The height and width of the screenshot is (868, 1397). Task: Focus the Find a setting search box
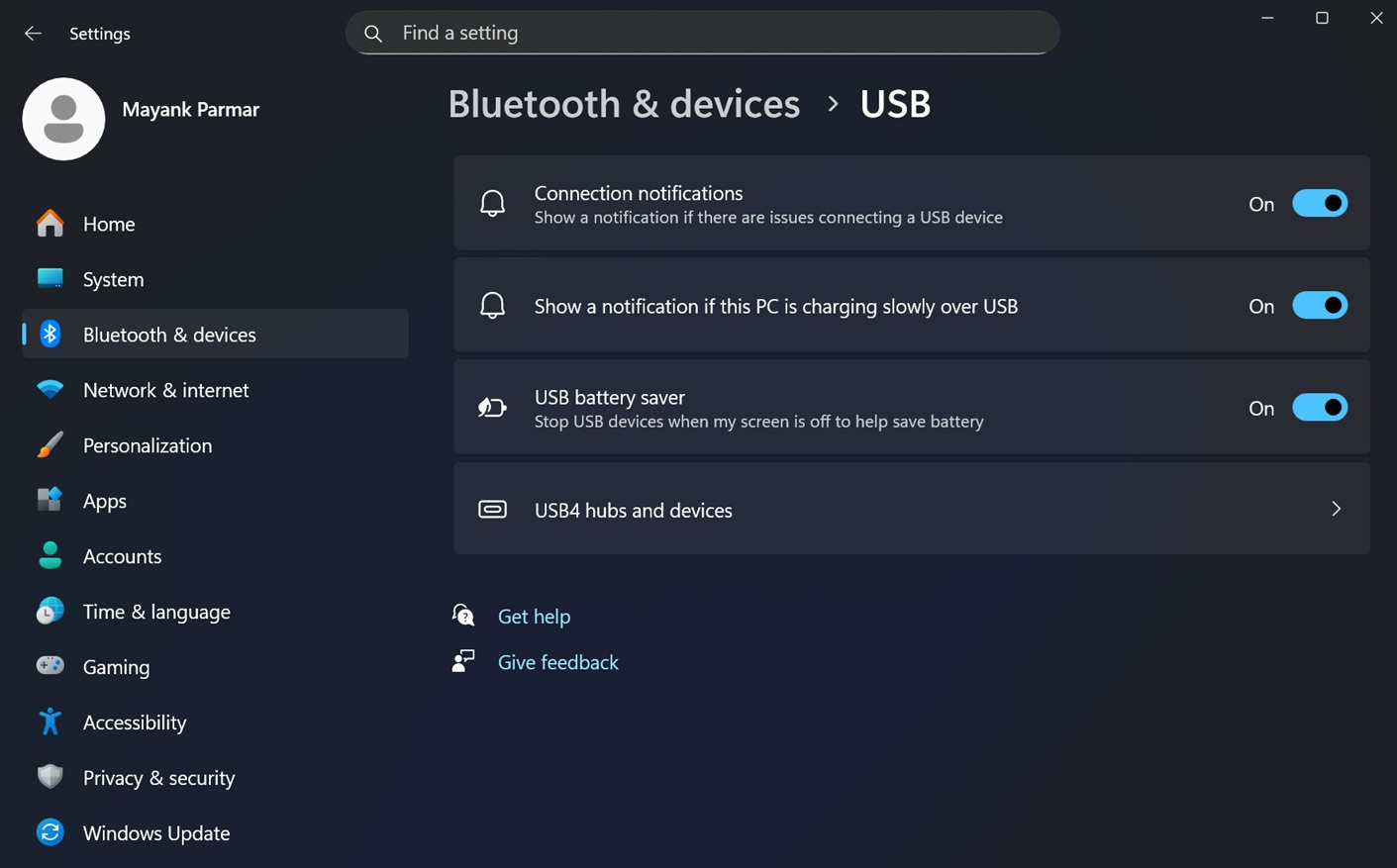click(x=713, y=34)
